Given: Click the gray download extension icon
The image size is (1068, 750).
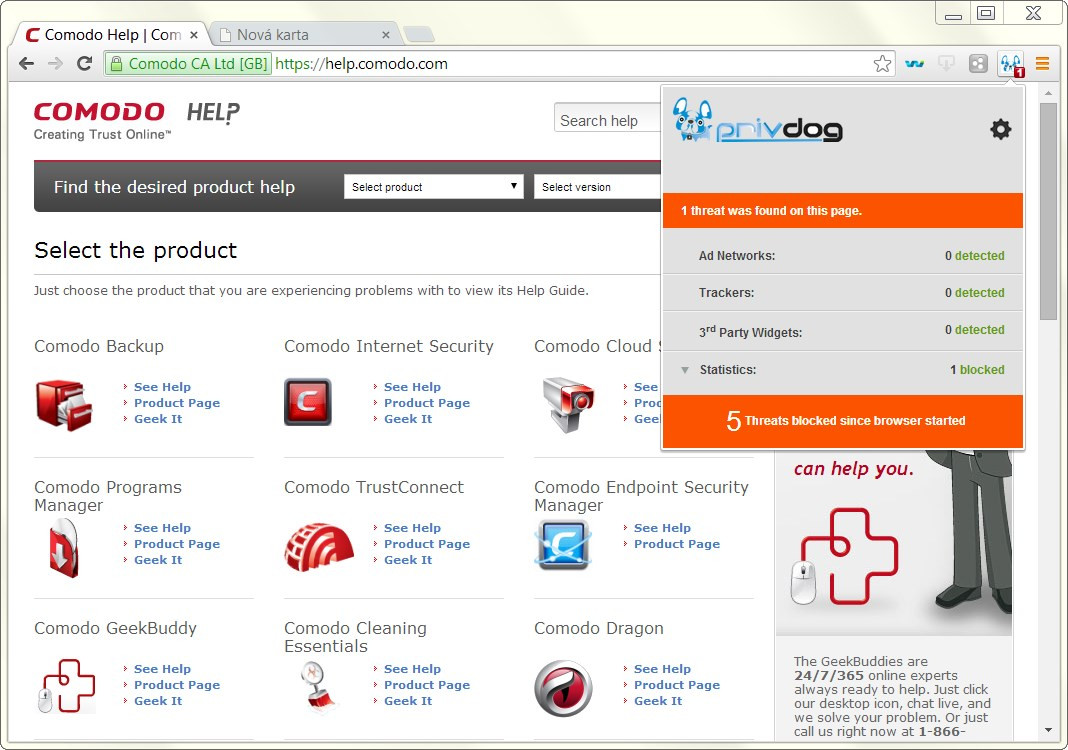Looking at the screenshot, I should click(946, 64).
